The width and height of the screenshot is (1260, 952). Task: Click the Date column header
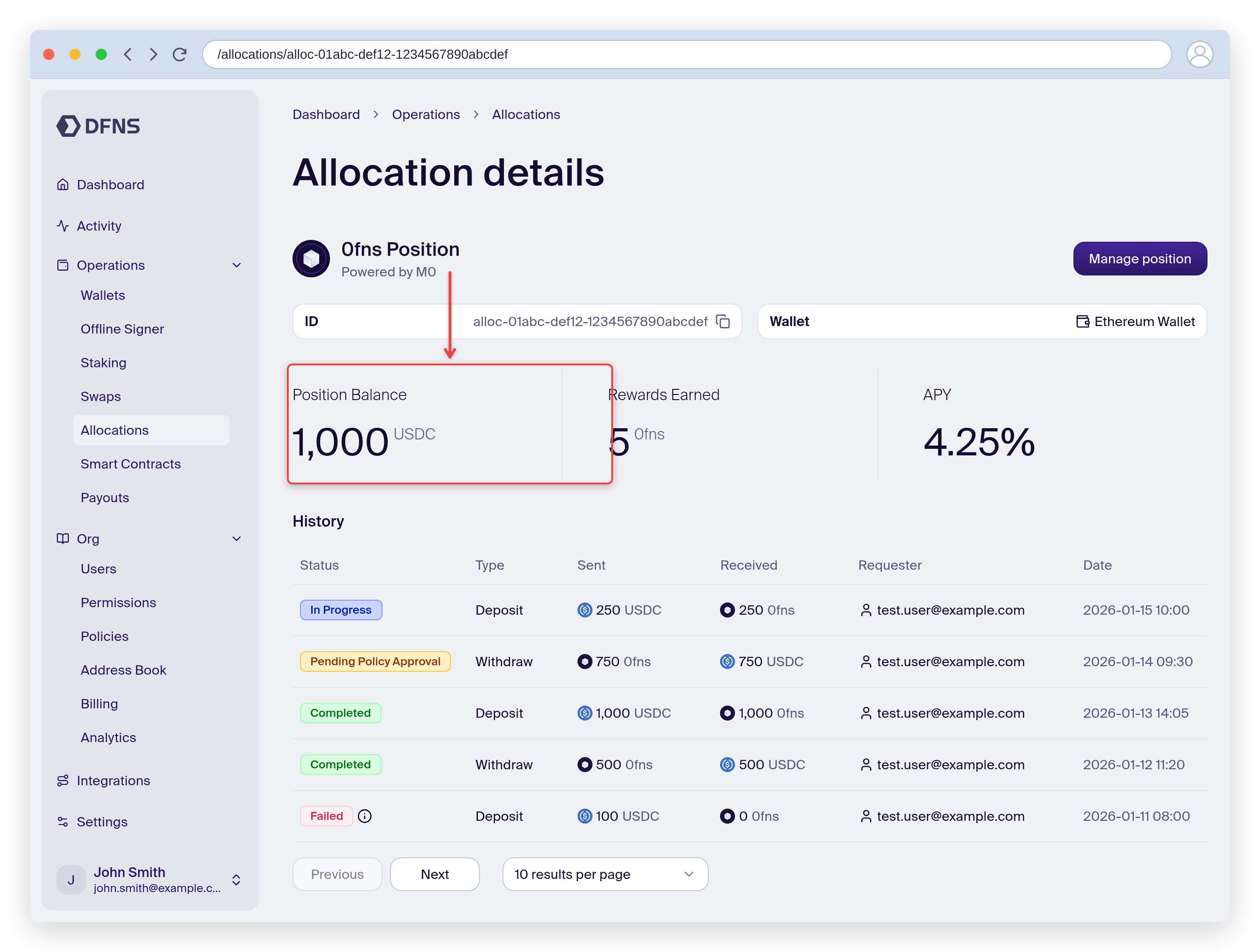1097,565
